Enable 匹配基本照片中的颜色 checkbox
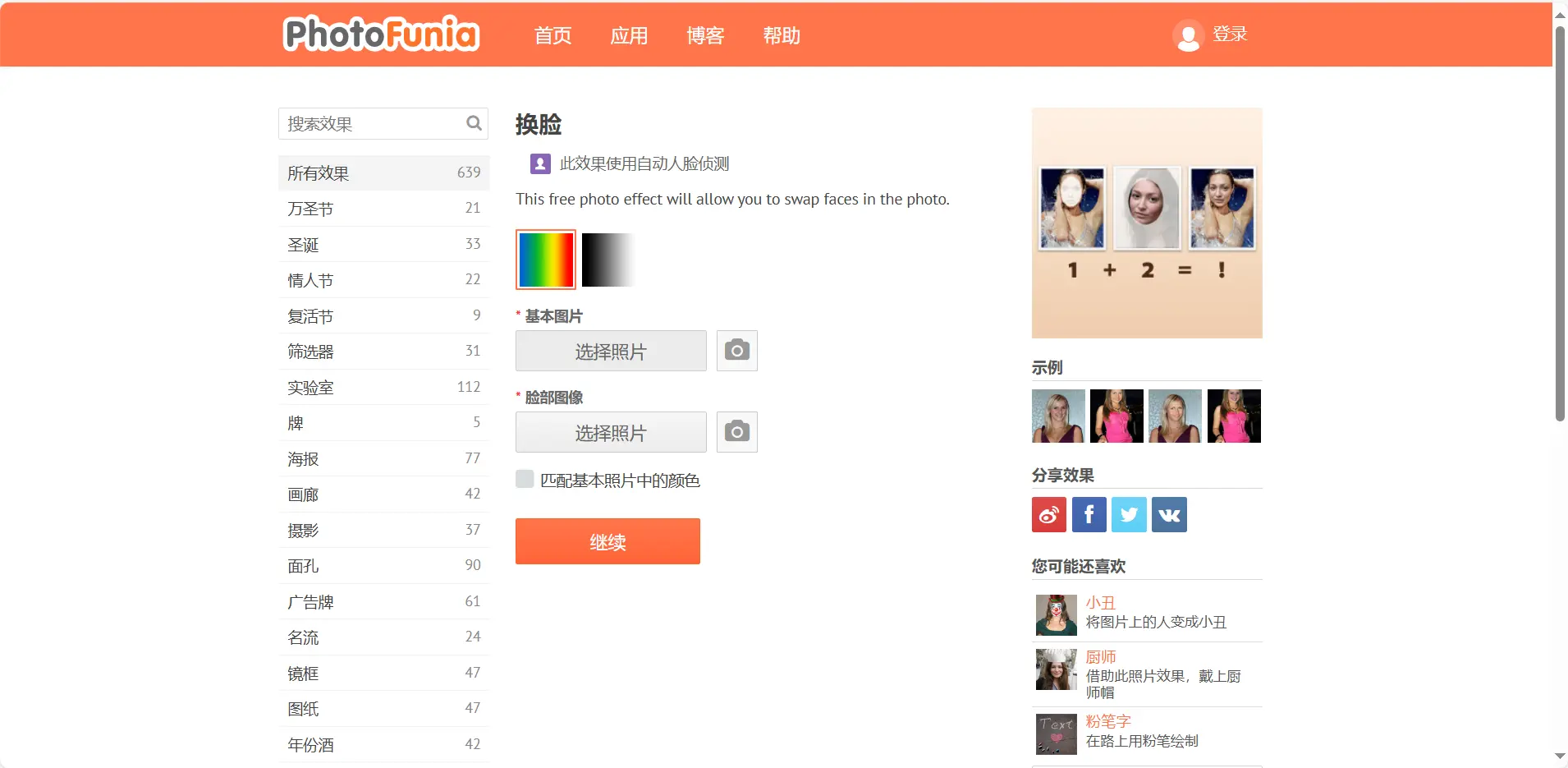1568x768 pixels. tap(525, 480)
